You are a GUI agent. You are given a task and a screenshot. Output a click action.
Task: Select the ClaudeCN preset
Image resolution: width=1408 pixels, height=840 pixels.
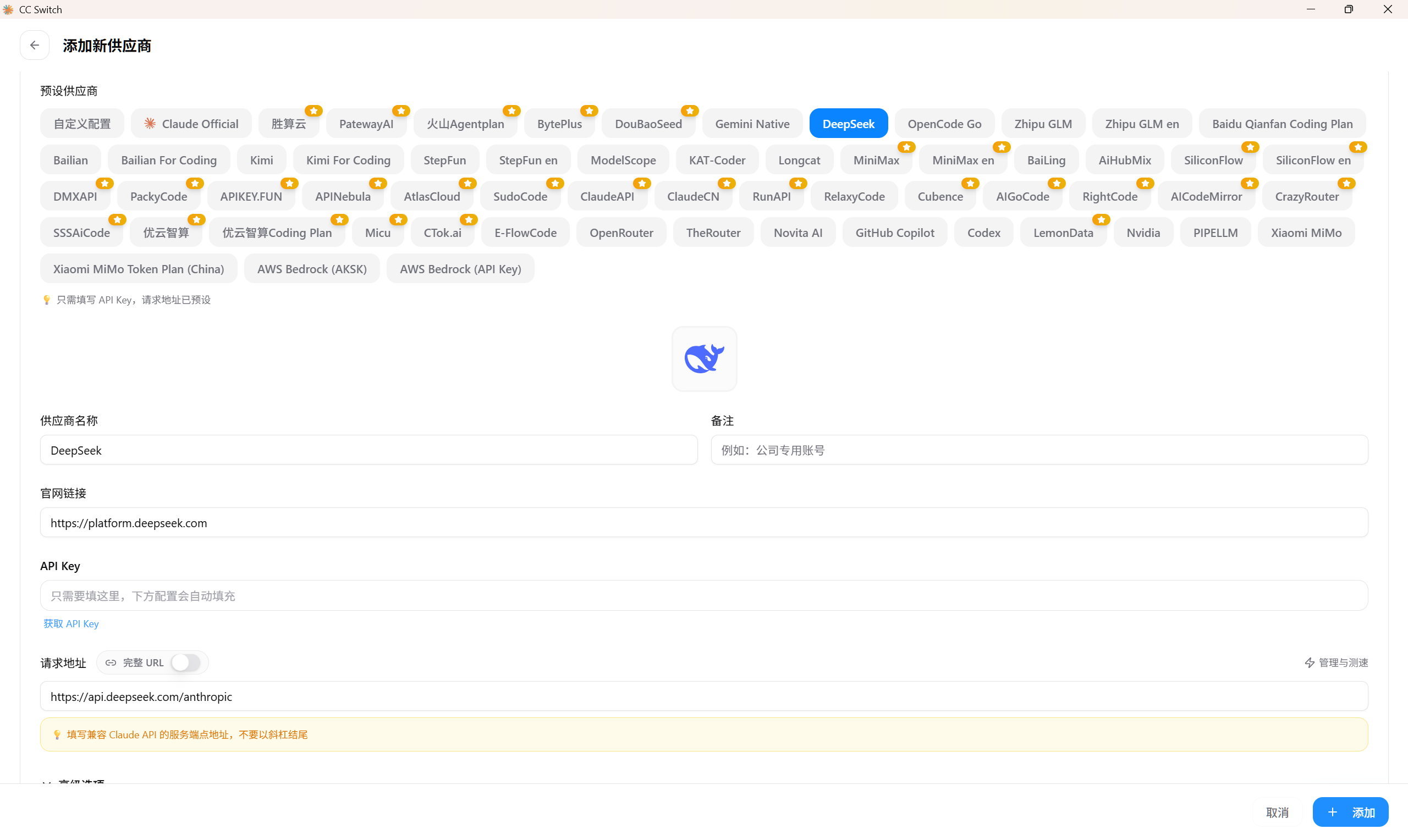click(694, 196)
